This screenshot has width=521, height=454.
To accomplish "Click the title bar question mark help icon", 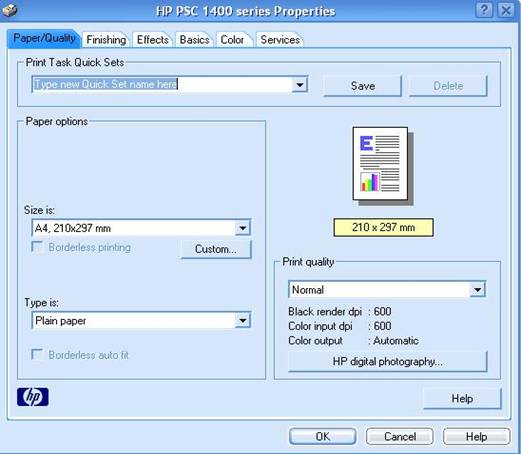I will pyautogui.click(x=484, y=10).
